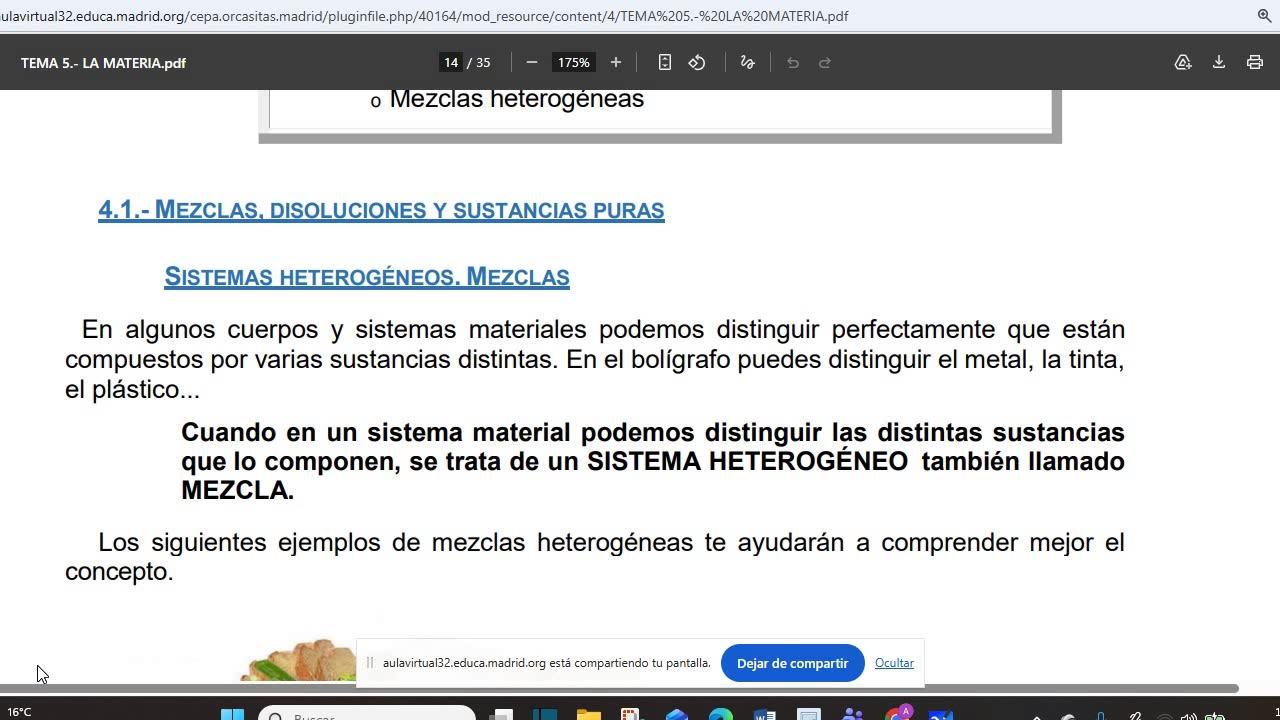Click the 'Mezclas heterogéneas' bullet text
This screenshot has width=1280, height=720.
point(516,99)
